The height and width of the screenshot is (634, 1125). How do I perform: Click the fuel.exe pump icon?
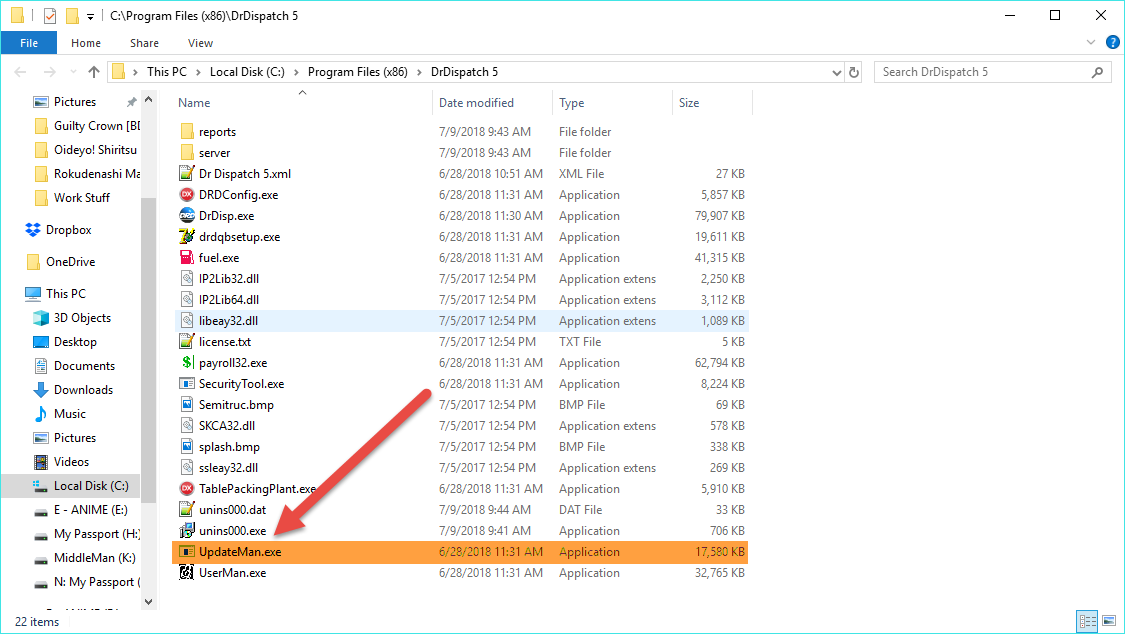pyautogui.click(x=187, y=257)
